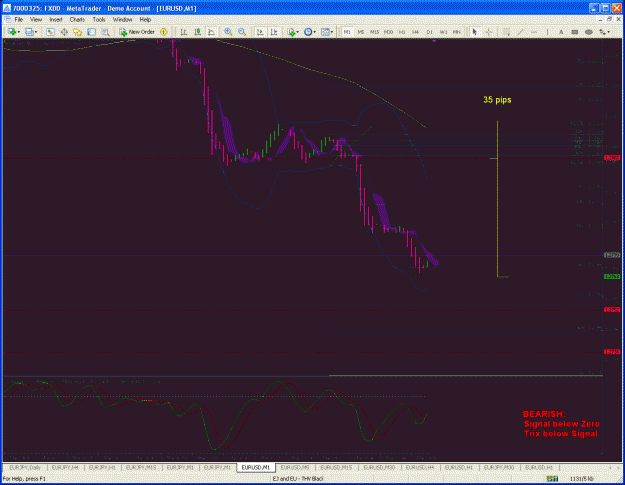
Task: Click the New Order button
Action: (137, 32)
